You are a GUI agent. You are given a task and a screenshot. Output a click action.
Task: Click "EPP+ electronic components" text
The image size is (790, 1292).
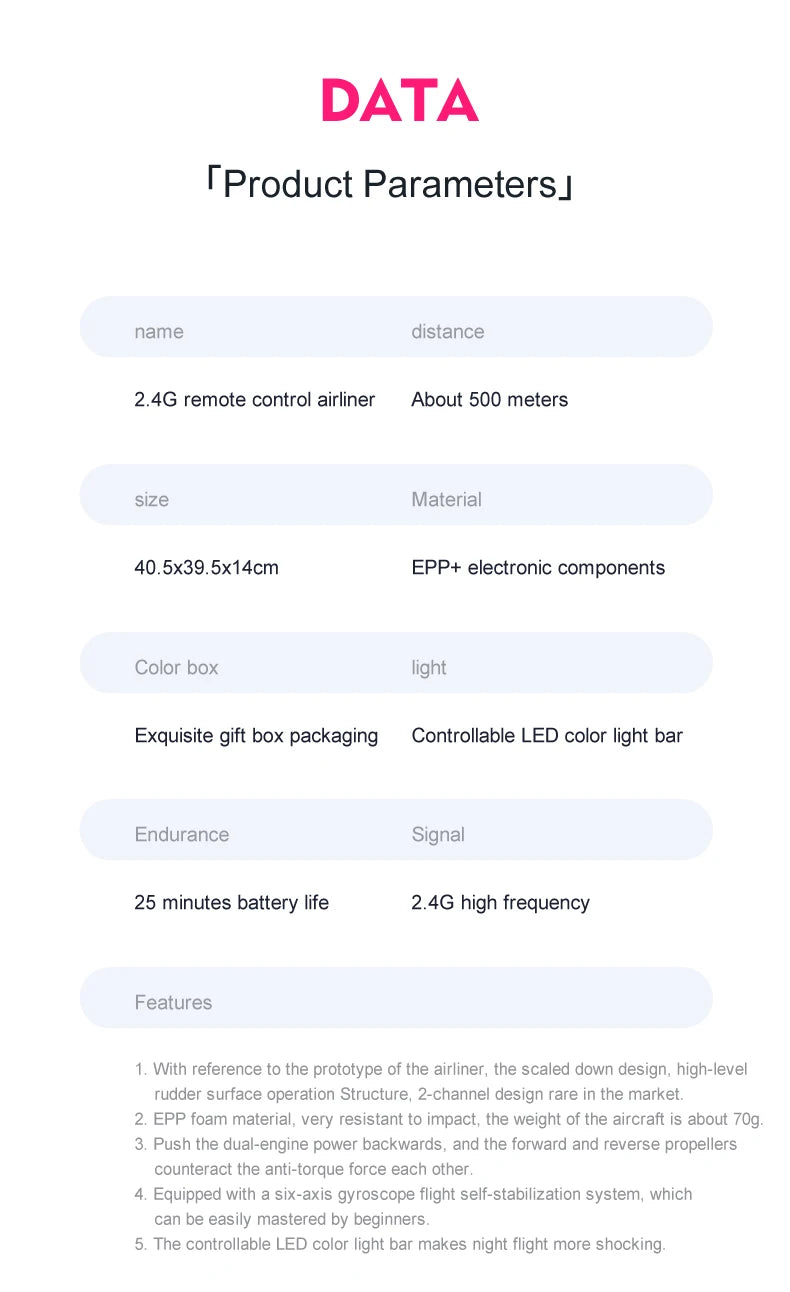(x=538, y=568)
